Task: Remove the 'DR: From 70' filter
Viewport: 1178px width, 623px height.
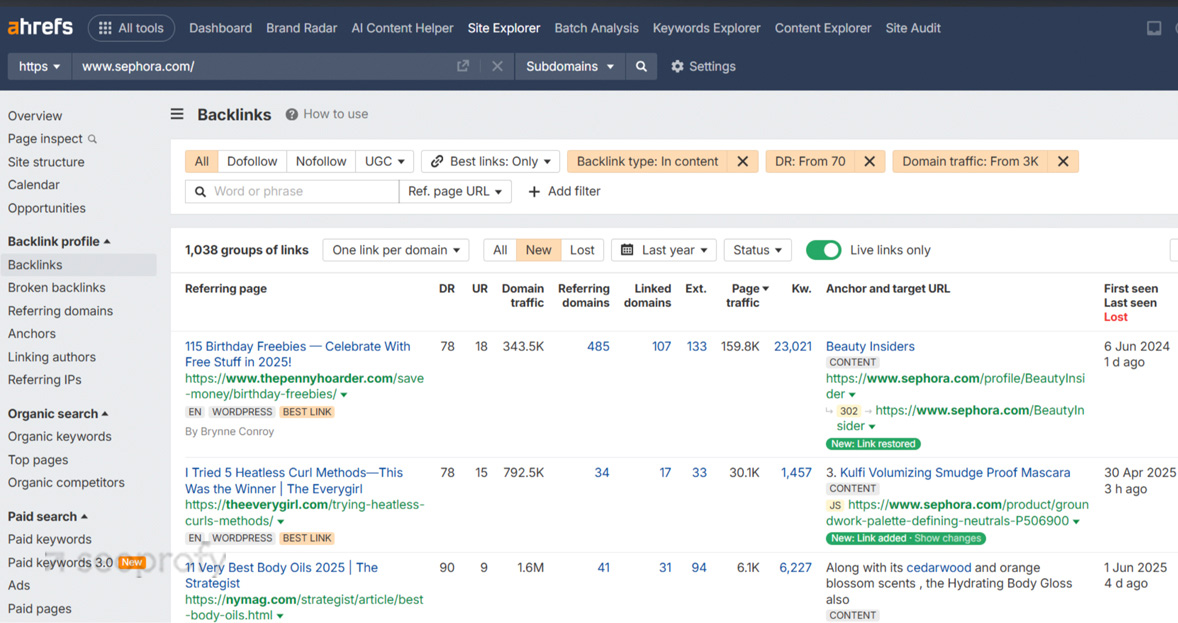Action: pos(869,161)
